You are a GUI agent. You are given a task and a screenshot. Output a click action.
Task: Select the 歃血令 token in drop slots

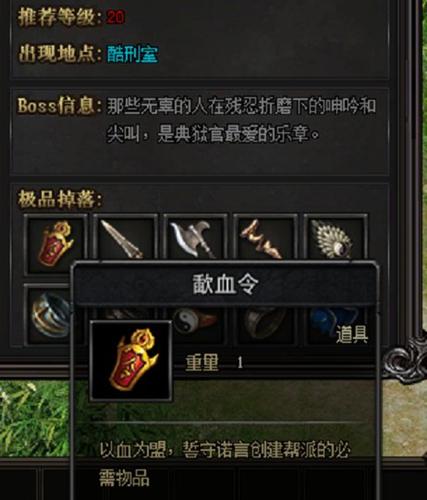pyautogui.click(x=56, y=244)
